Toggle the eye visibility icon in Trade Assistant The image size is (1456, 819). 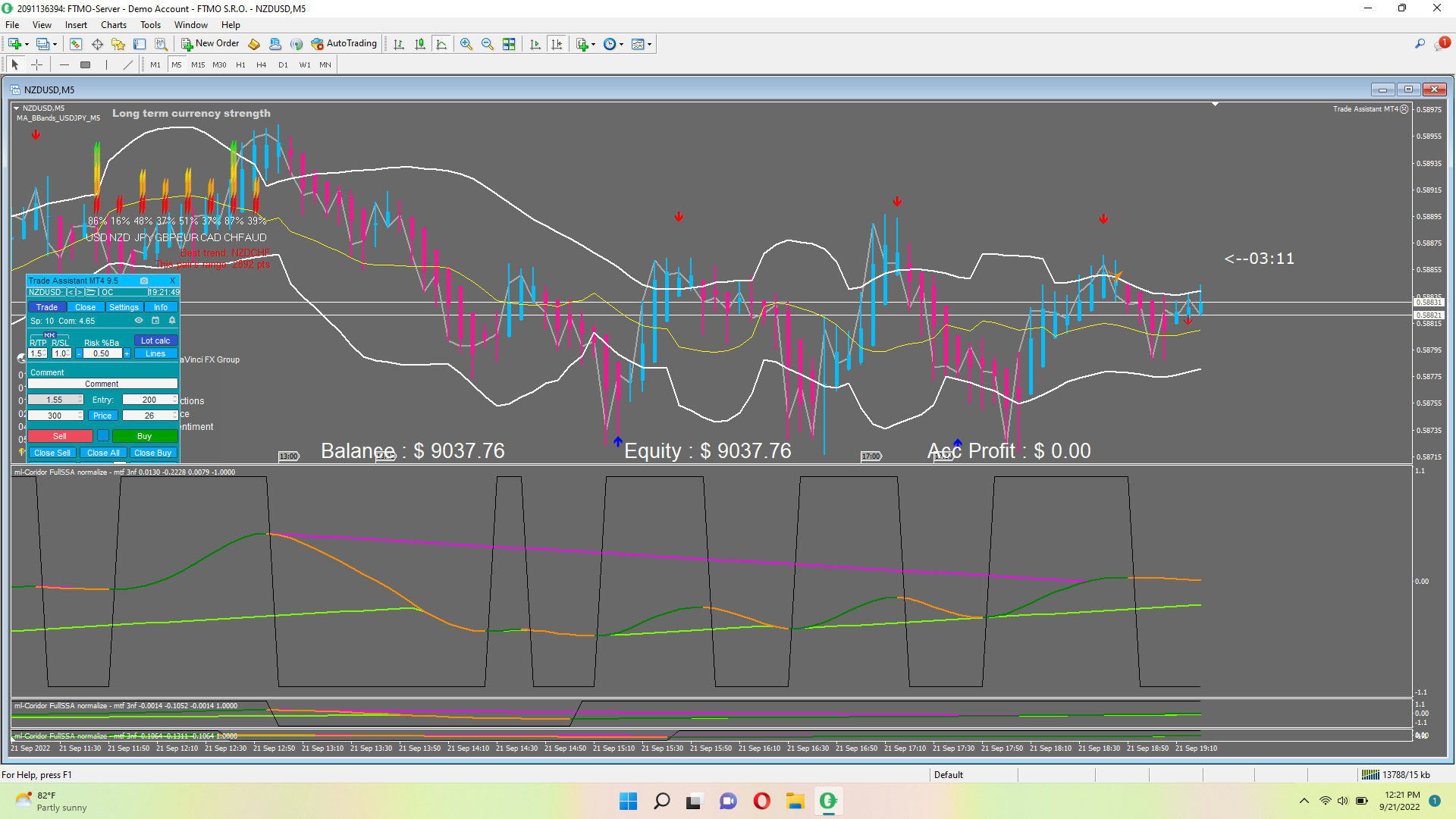(x=139, y=321)
